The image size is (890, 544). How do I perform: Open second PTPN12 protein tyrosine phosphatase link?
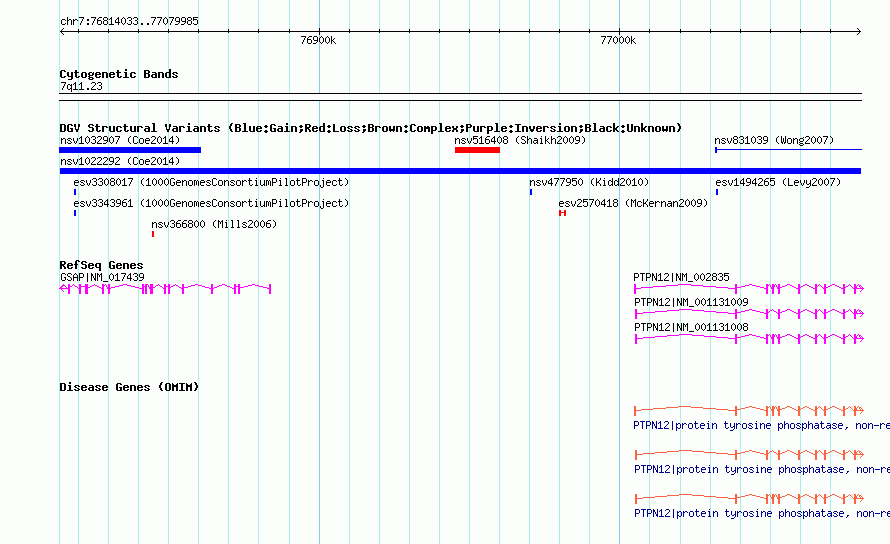pos(762,470)
